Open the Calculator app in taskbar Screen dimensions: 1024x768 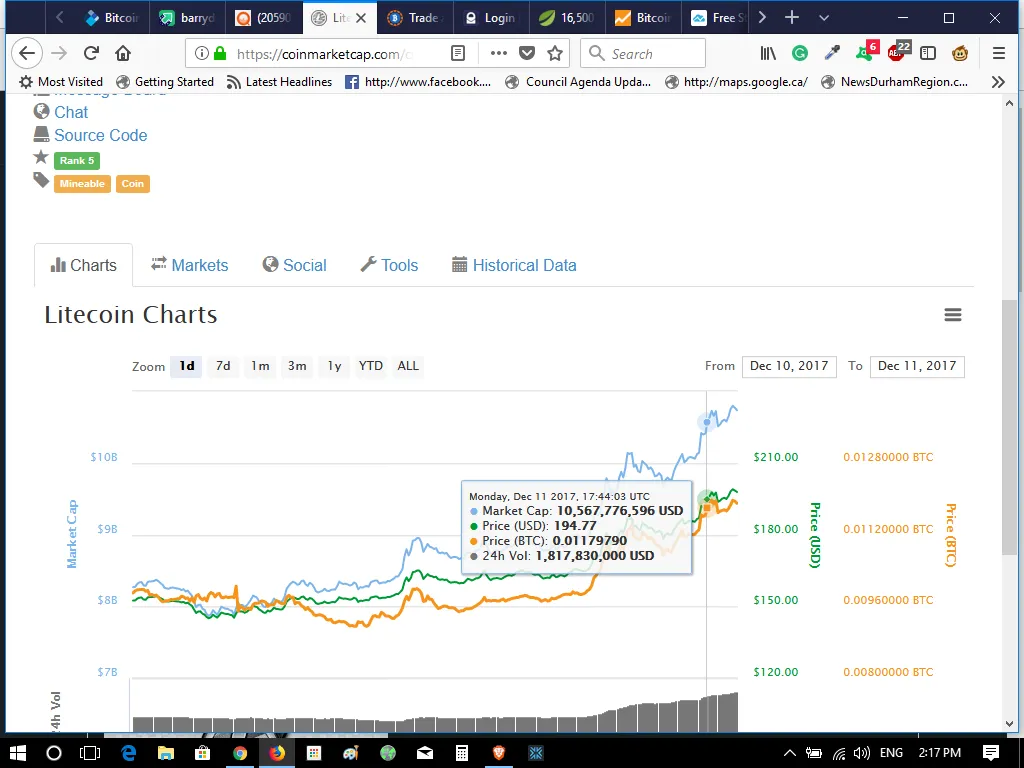[462, 753]
